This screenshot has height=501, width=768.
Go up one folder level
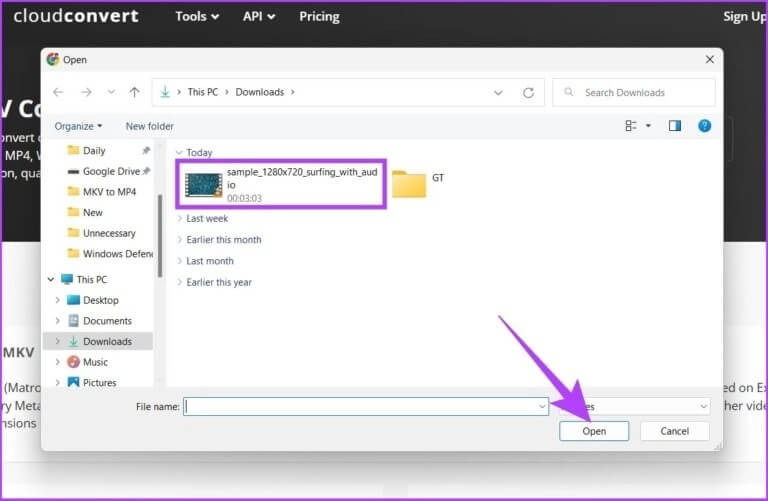click(x=134, y=92)
